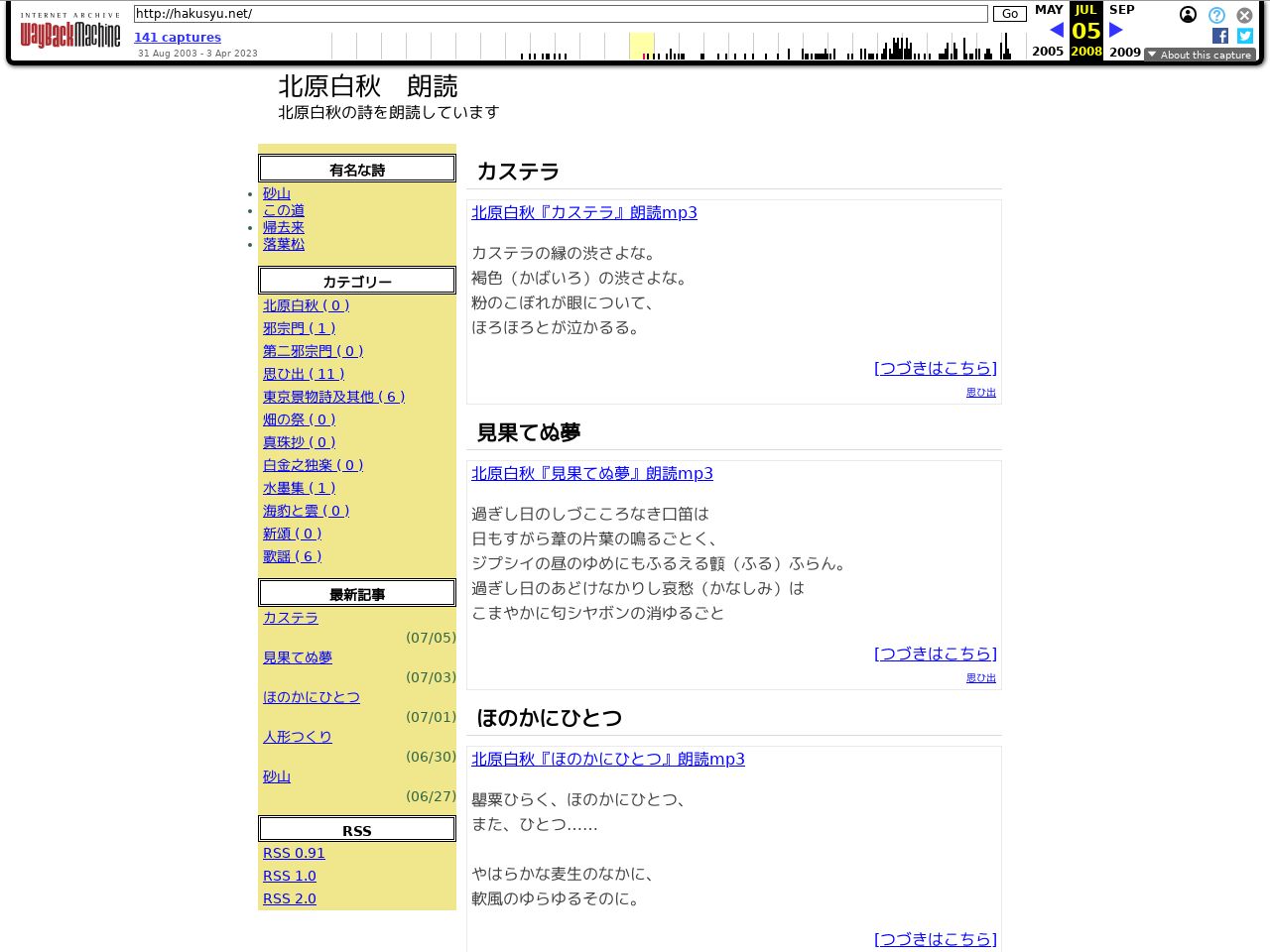Subscribe via RSS 2.0 link
The height and width of the screenshot is (952, 1270).
click(289, 897)
